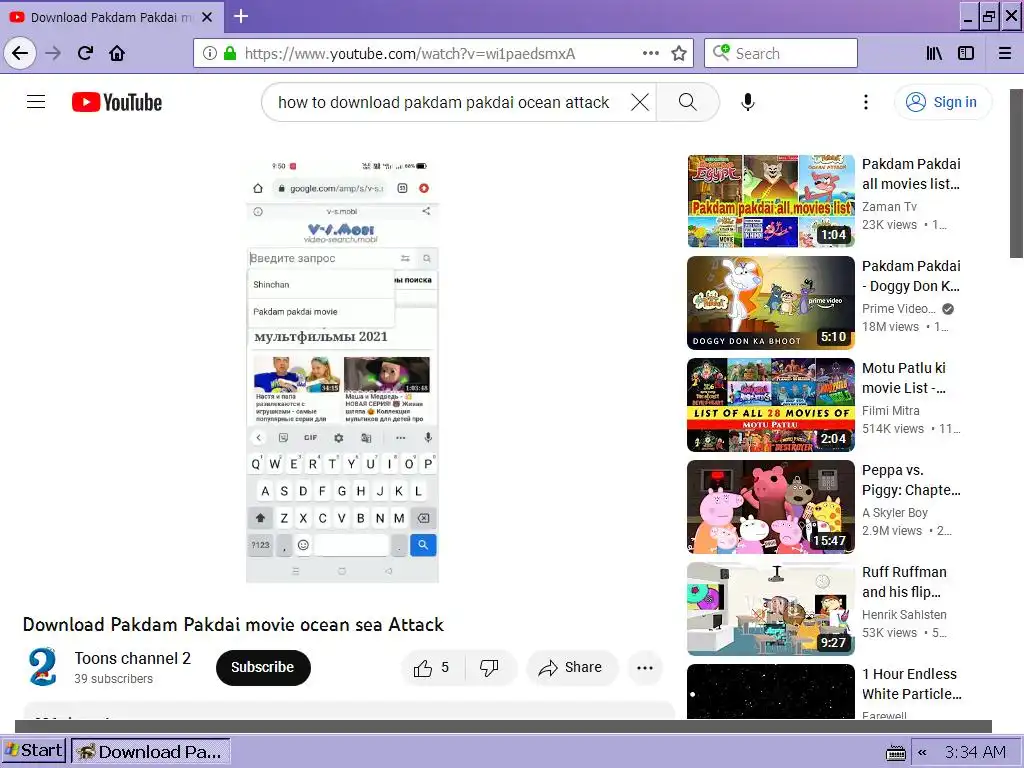Open more actions menu beside Share

point(645,667)
